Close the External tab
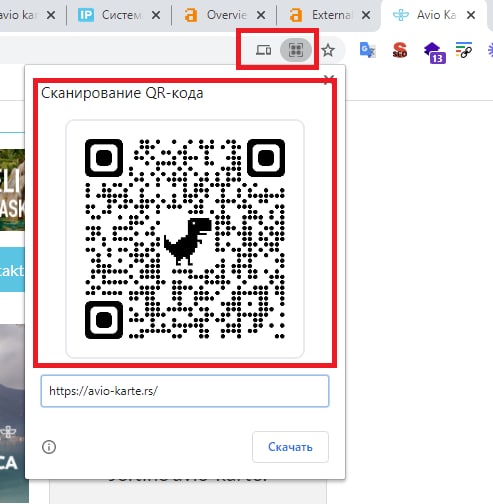The image size is (493, 504). coord(366,15)
